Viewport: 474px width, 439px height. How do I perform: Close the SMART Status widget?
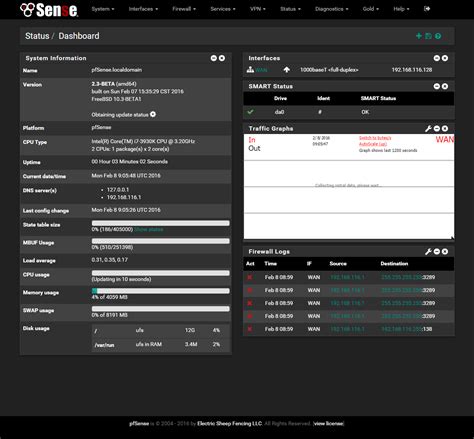[445, 86]
